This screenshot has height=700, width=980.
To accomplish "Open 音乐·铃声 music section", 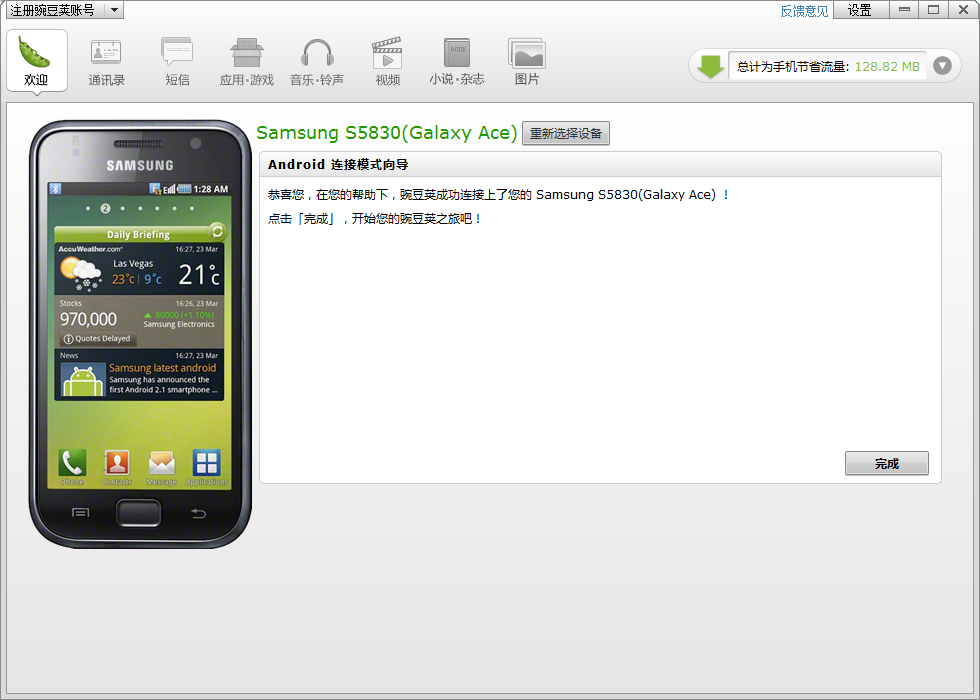I will pos(317,62).
